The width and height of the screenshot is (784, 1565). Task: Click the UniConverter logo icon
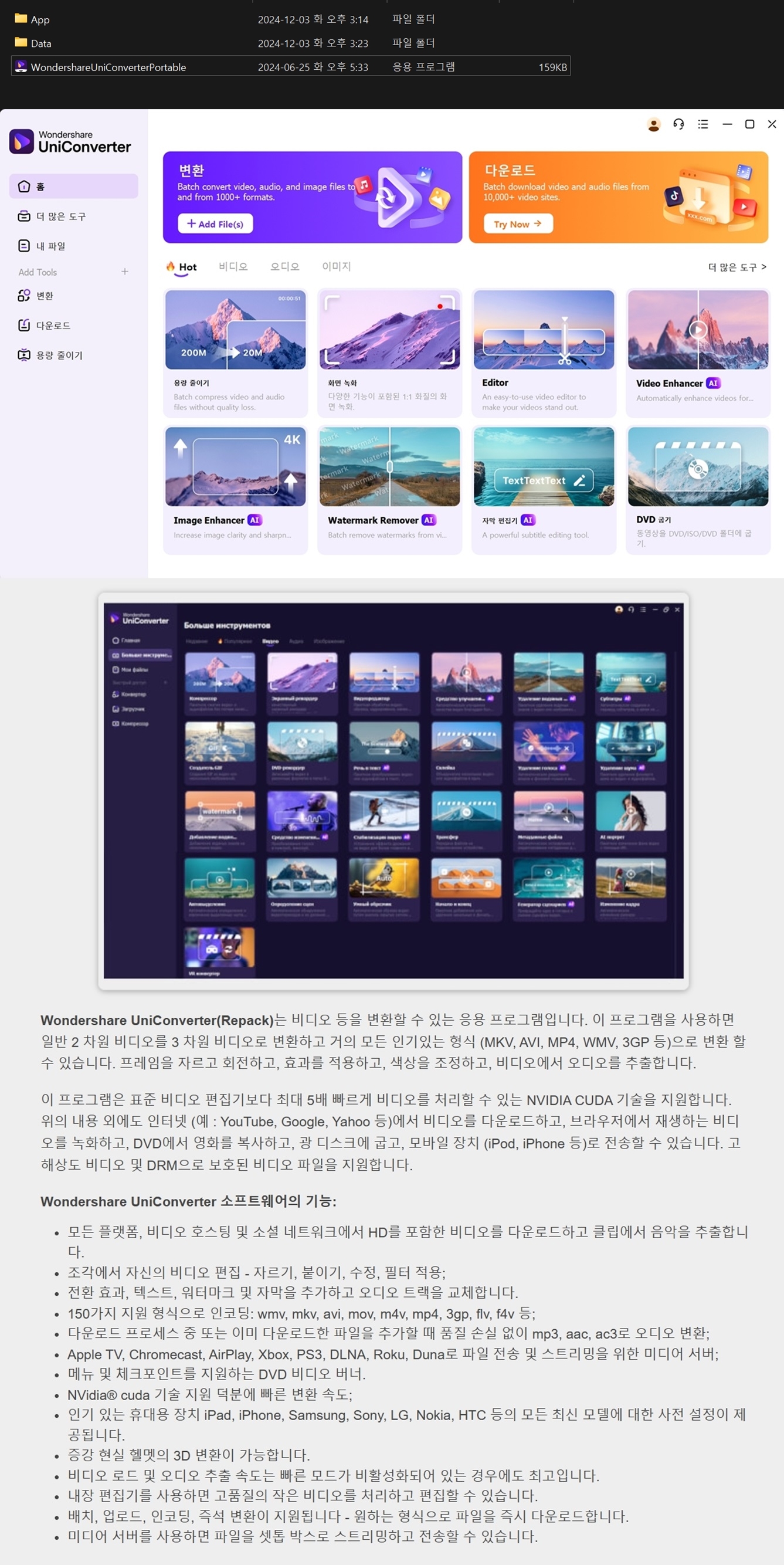point(22,141)
